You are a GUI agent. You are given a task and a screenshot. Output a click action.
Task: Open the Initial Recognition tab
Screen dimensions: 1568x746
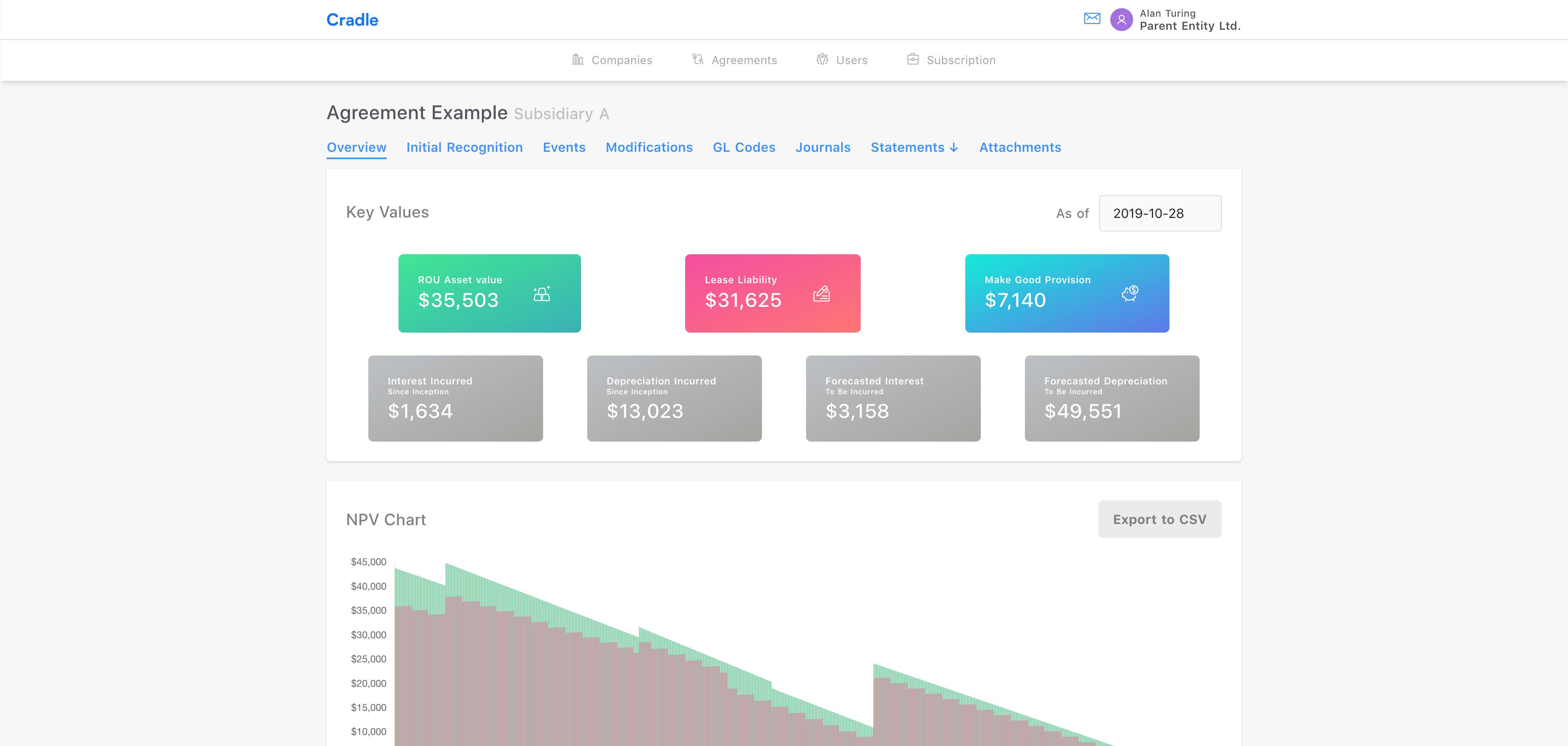[464, 147]
